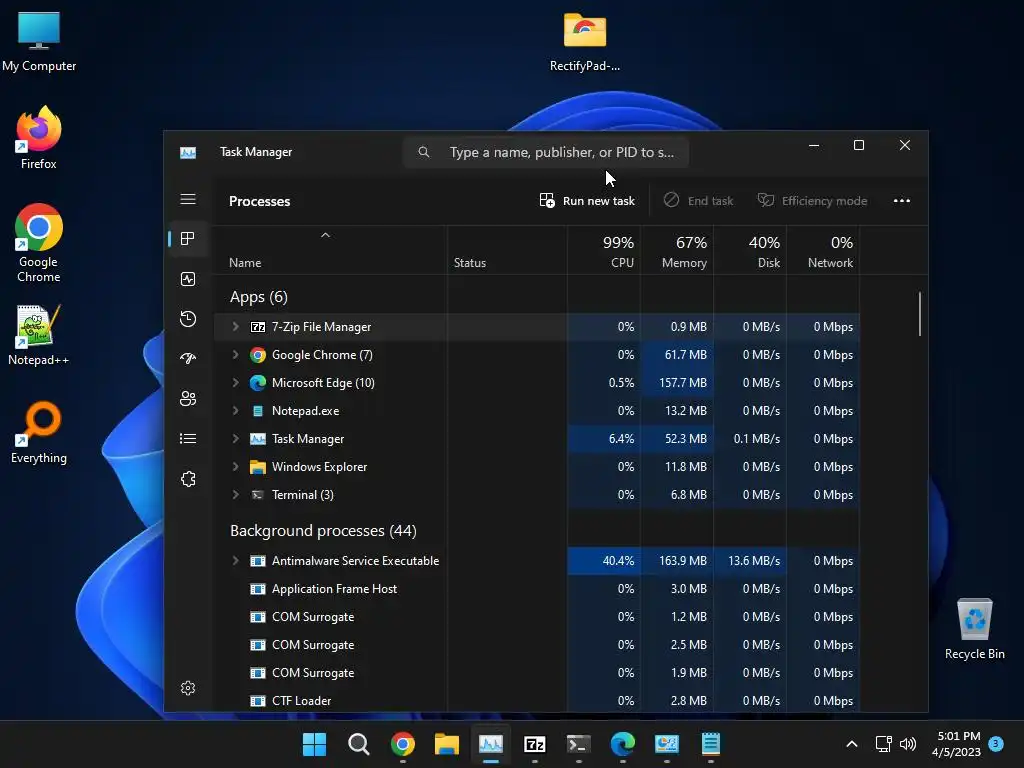Open Task Manager settings gear
Screen dimensions: 1024x768
coord(188,688)
